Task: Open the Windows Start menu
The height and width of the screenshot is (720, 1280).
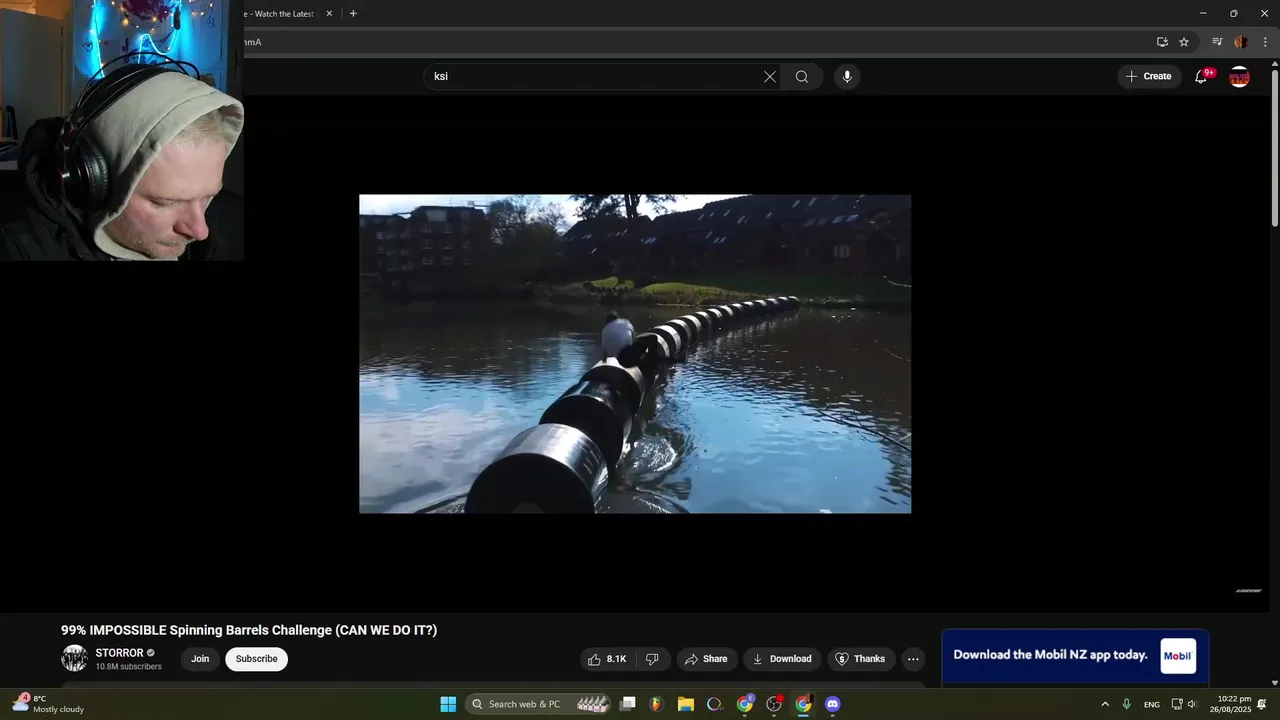Action: (x=448, y=704)
